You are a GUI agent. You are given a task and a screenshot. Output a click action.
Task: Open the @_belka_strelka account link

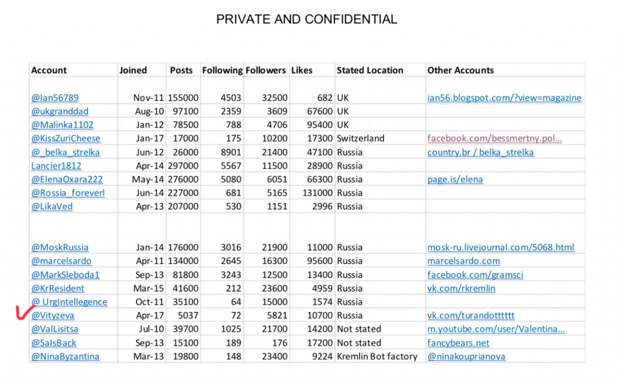[65, 152]
